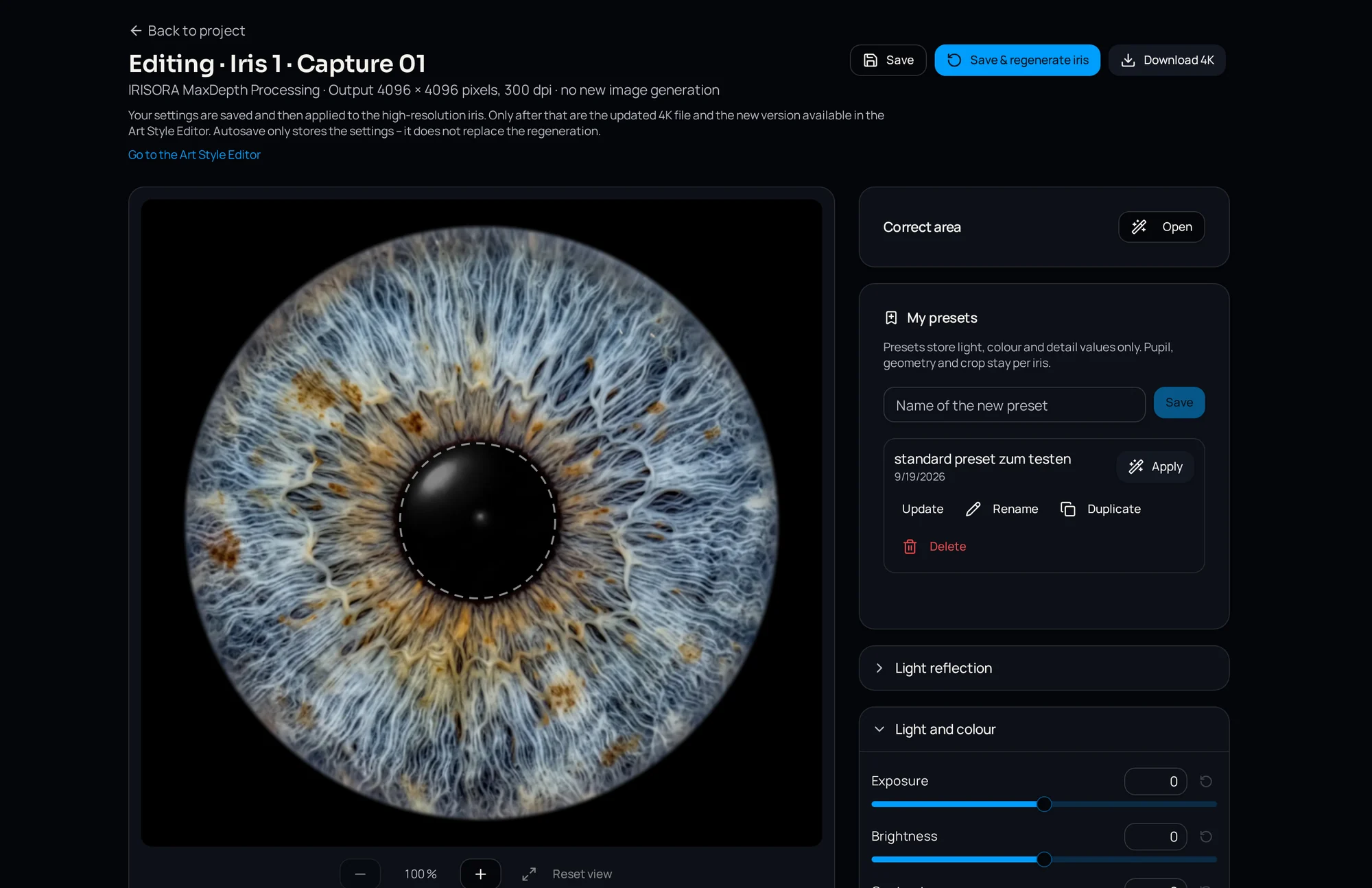
Task: Click the Back to project arrow
Action: tap(136, 31)
